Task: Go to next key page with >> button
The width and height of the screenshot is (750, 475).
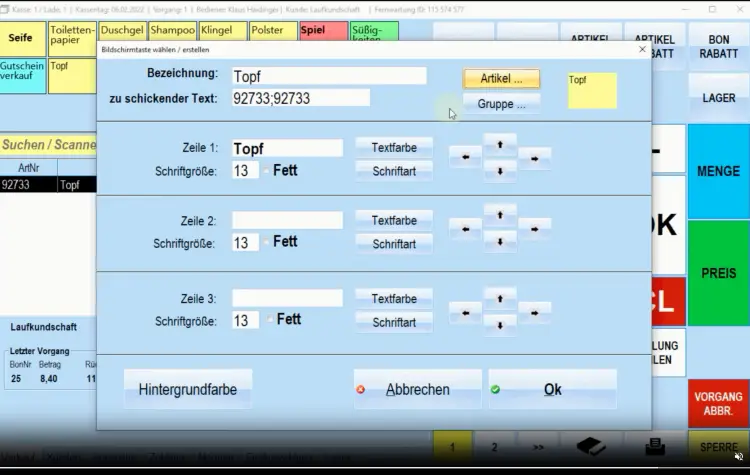Action: (x=538, y=447)
